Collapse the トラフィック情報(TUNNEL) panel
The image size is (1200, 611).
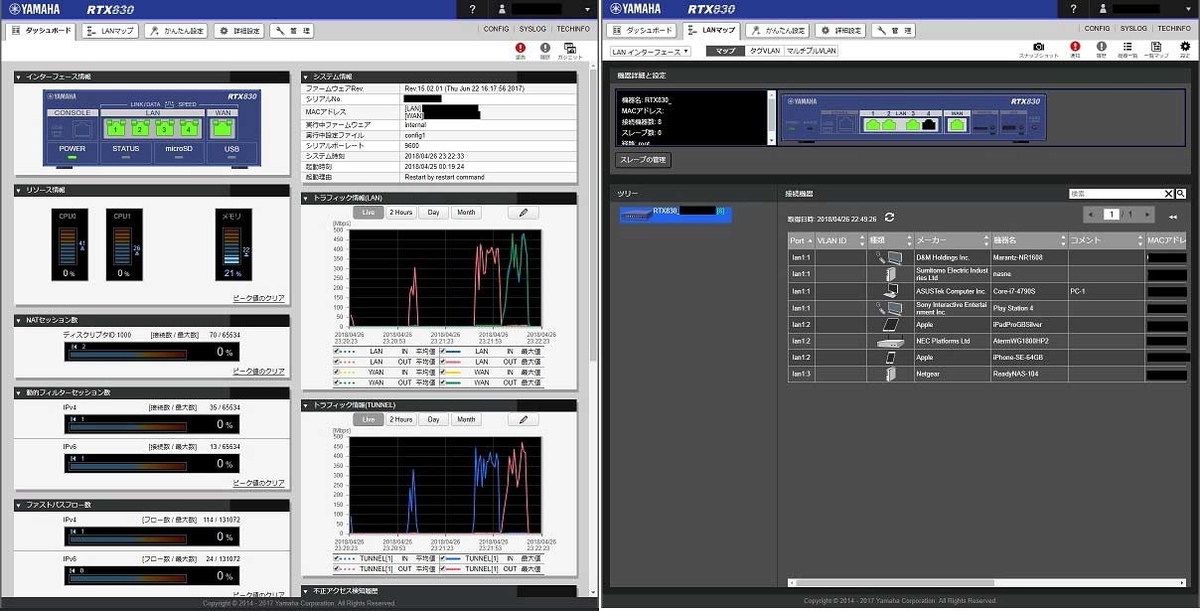click(x=307, y=405)
